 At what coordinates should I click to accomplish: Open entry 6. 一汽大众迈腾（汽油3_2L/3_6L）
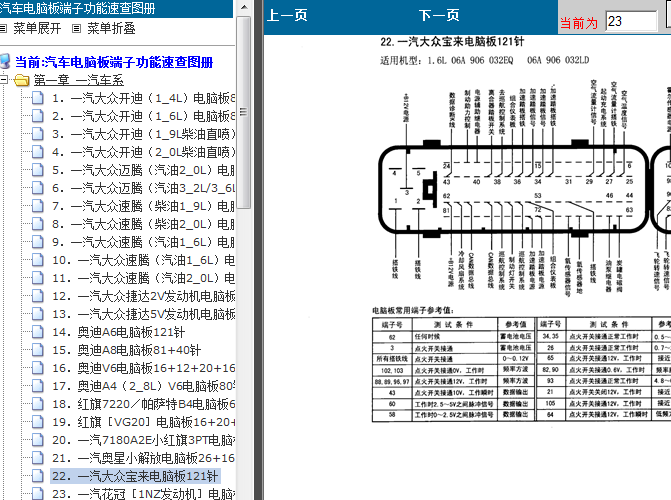pyautogui.click(x=143, y=188)
